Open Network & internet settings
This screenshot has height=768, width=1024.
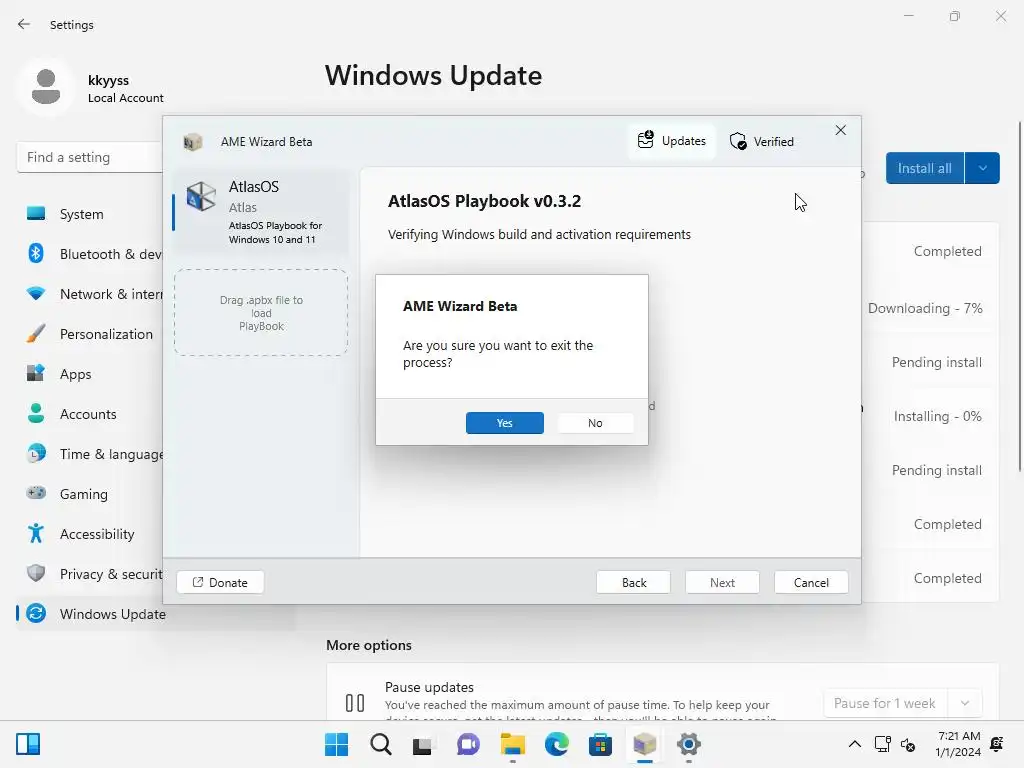pyautogui.click(x=91, y=294)
